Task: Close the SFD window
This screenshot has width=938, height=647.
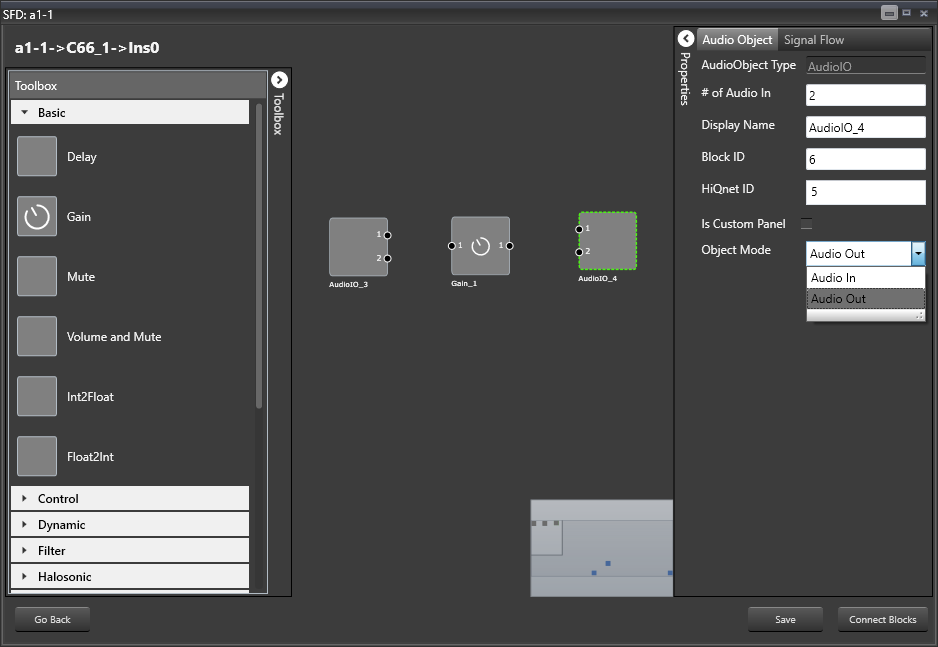Action: 924,13
